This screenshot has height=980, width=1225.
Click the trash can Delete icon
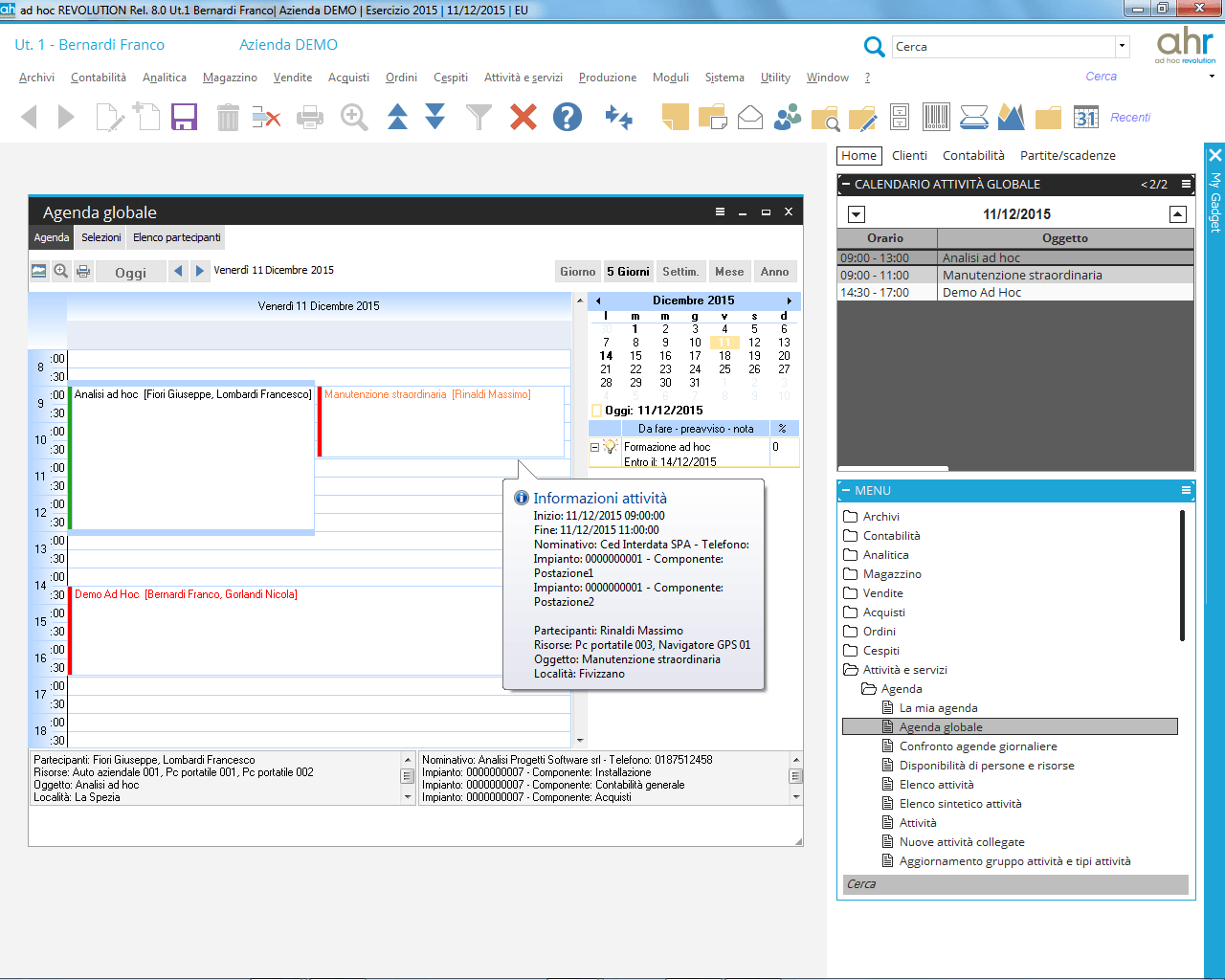tap(228, 118)
